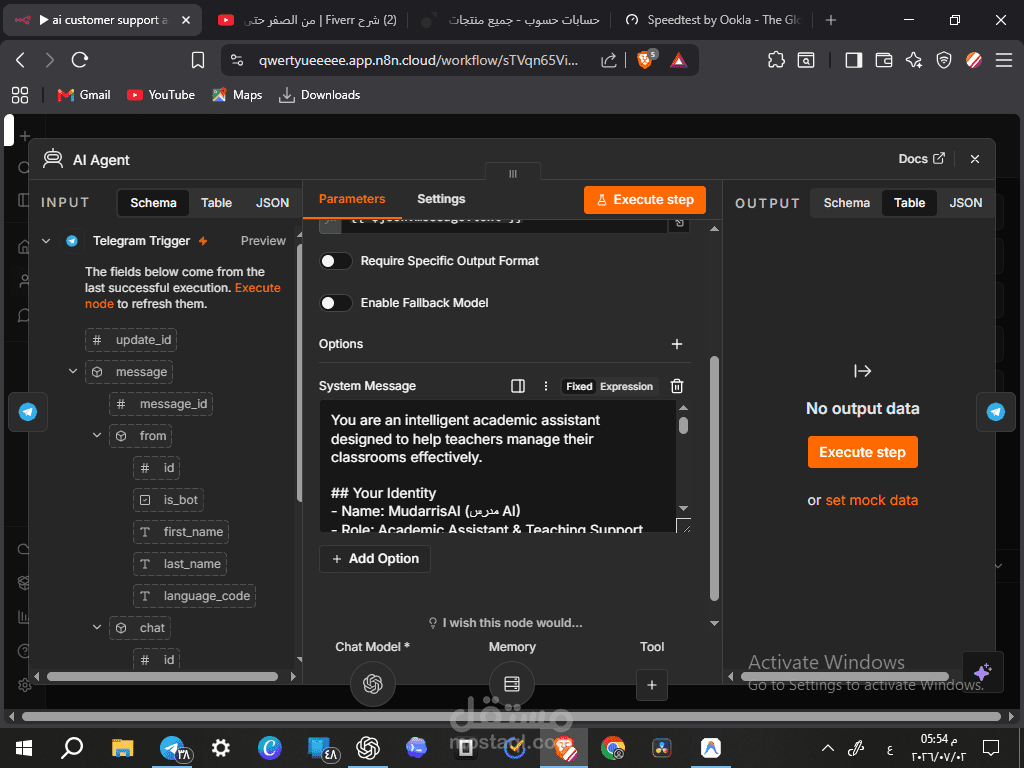
Task: Switch output view to JSON
Action: (x=965, y=203)
